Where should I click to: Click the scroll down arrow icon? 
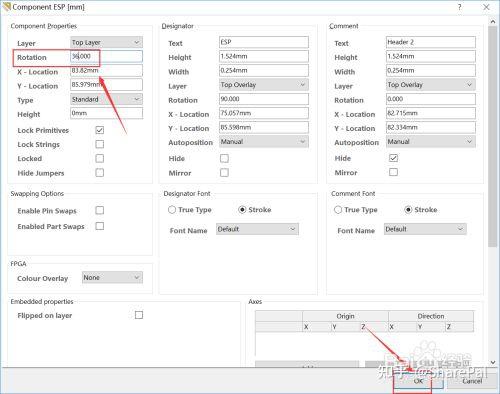[493, 362]
